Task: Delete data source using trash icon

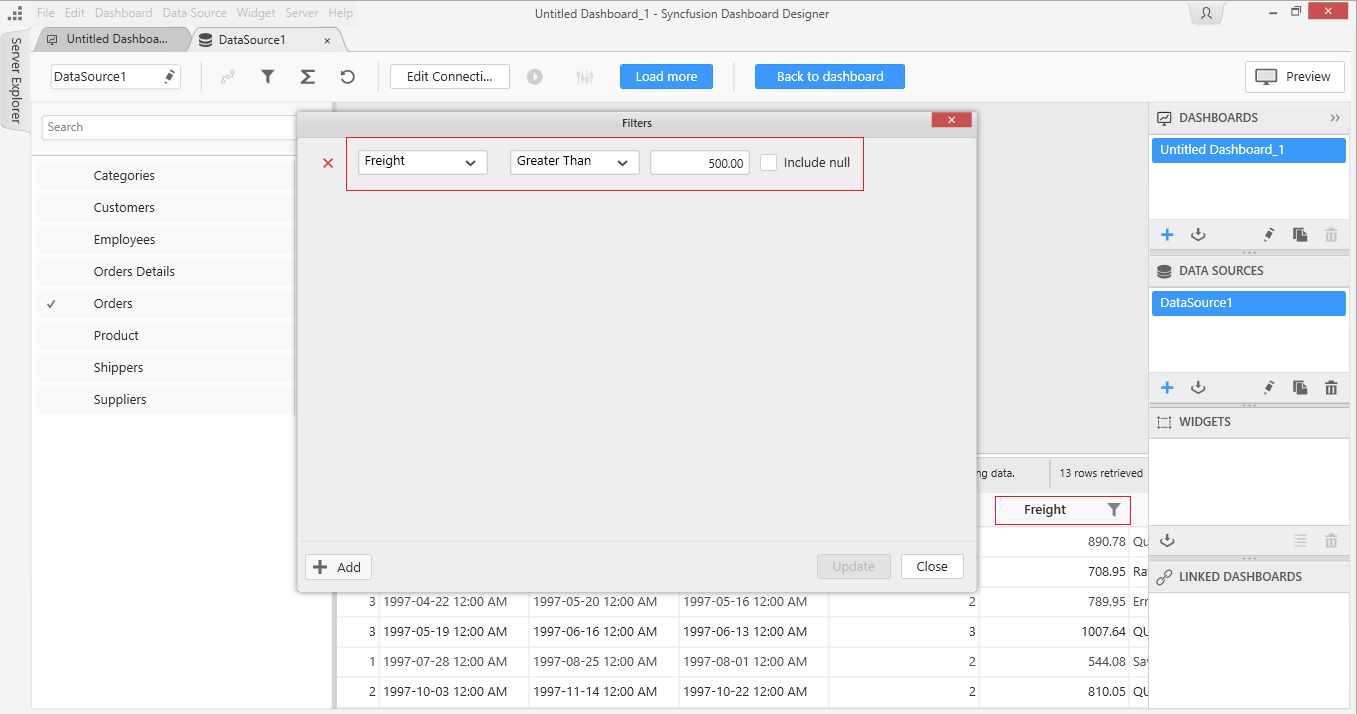Action: 1331,388
